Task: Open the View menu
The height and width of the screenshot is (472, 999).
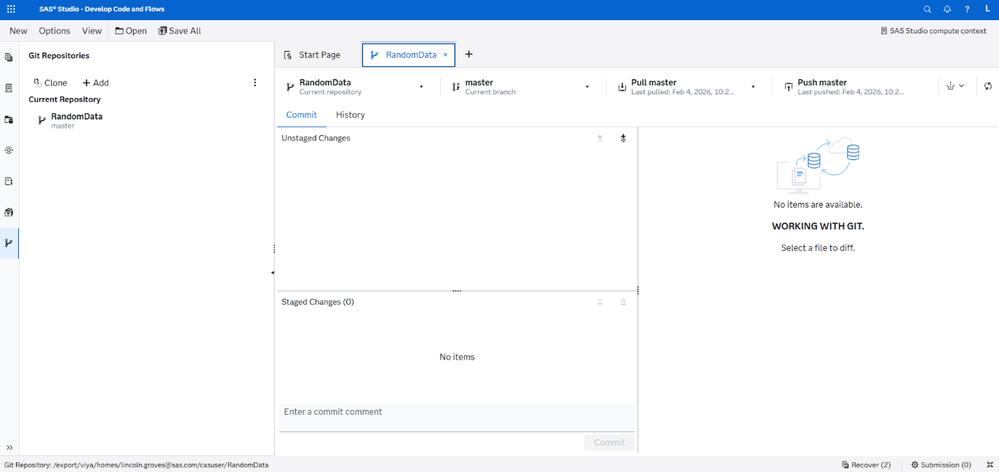Action: pyautogui.click(x=92, y=31)
